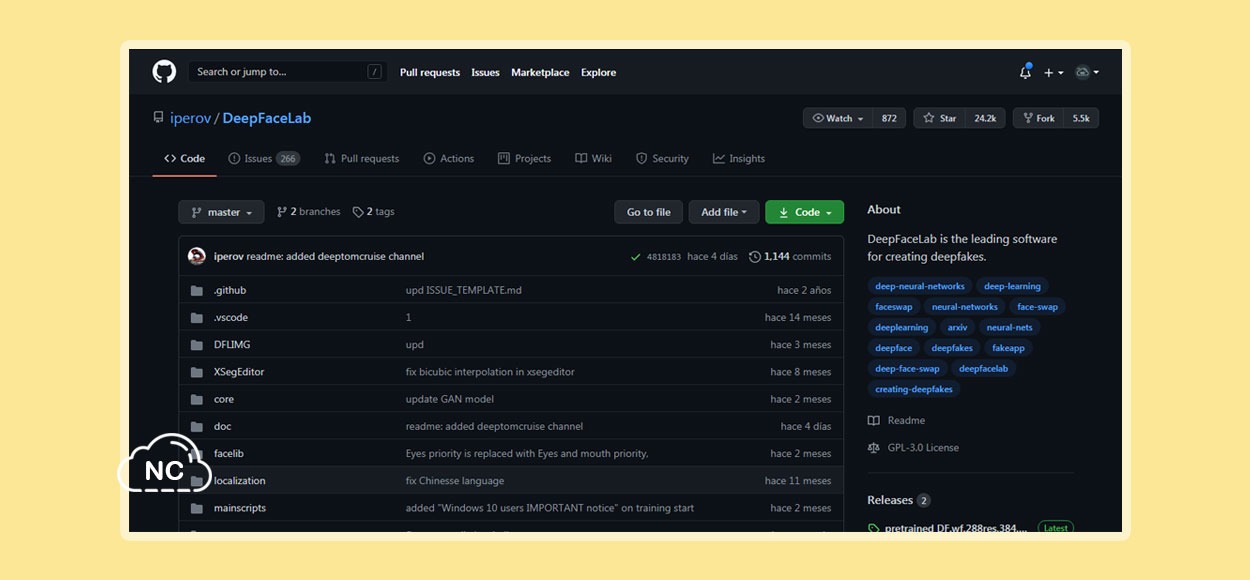Open Issues in the top navigation

[x=485, y=72]
